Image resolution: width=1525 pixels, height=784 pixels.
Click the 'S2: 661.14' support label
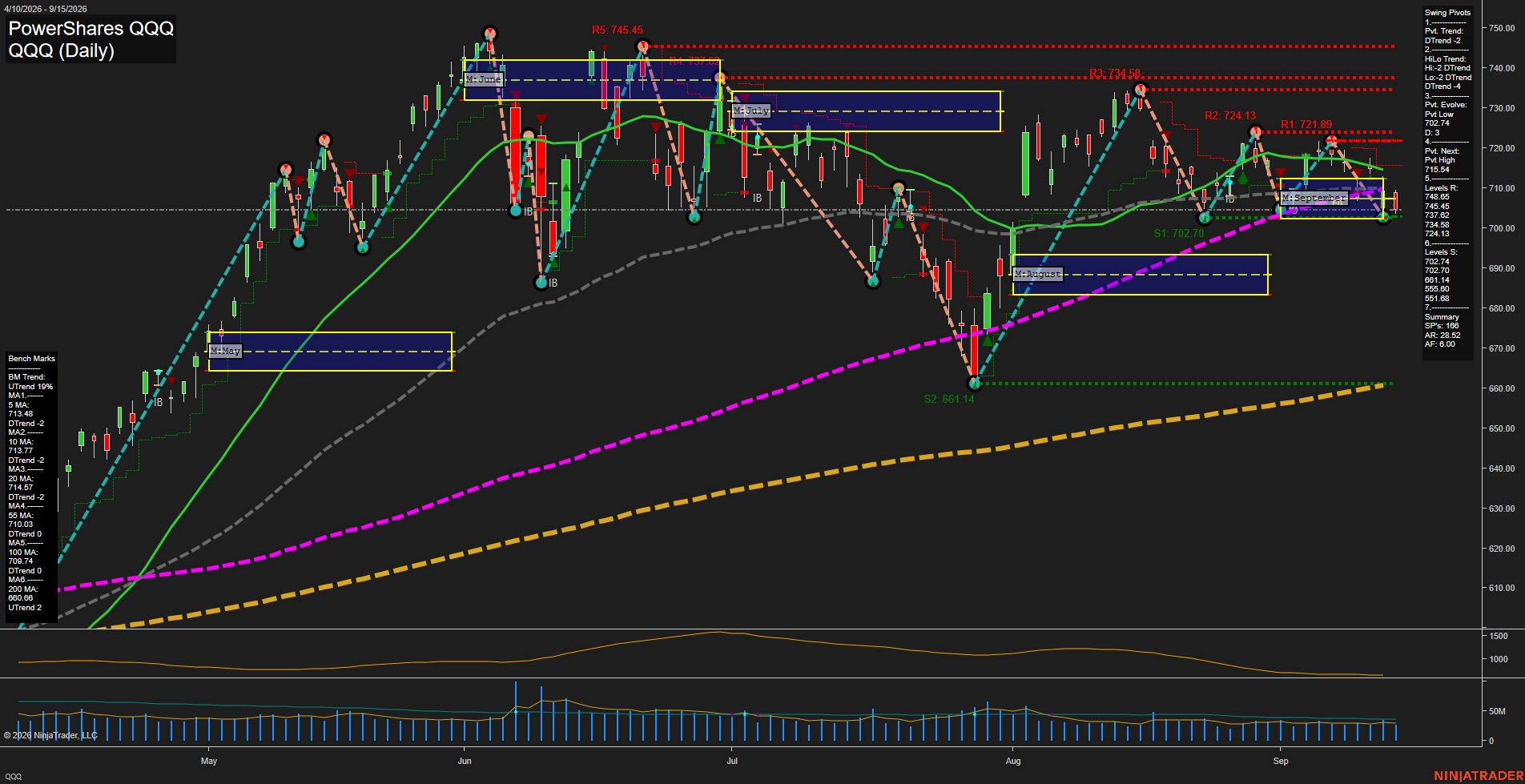tap(949, 399)
